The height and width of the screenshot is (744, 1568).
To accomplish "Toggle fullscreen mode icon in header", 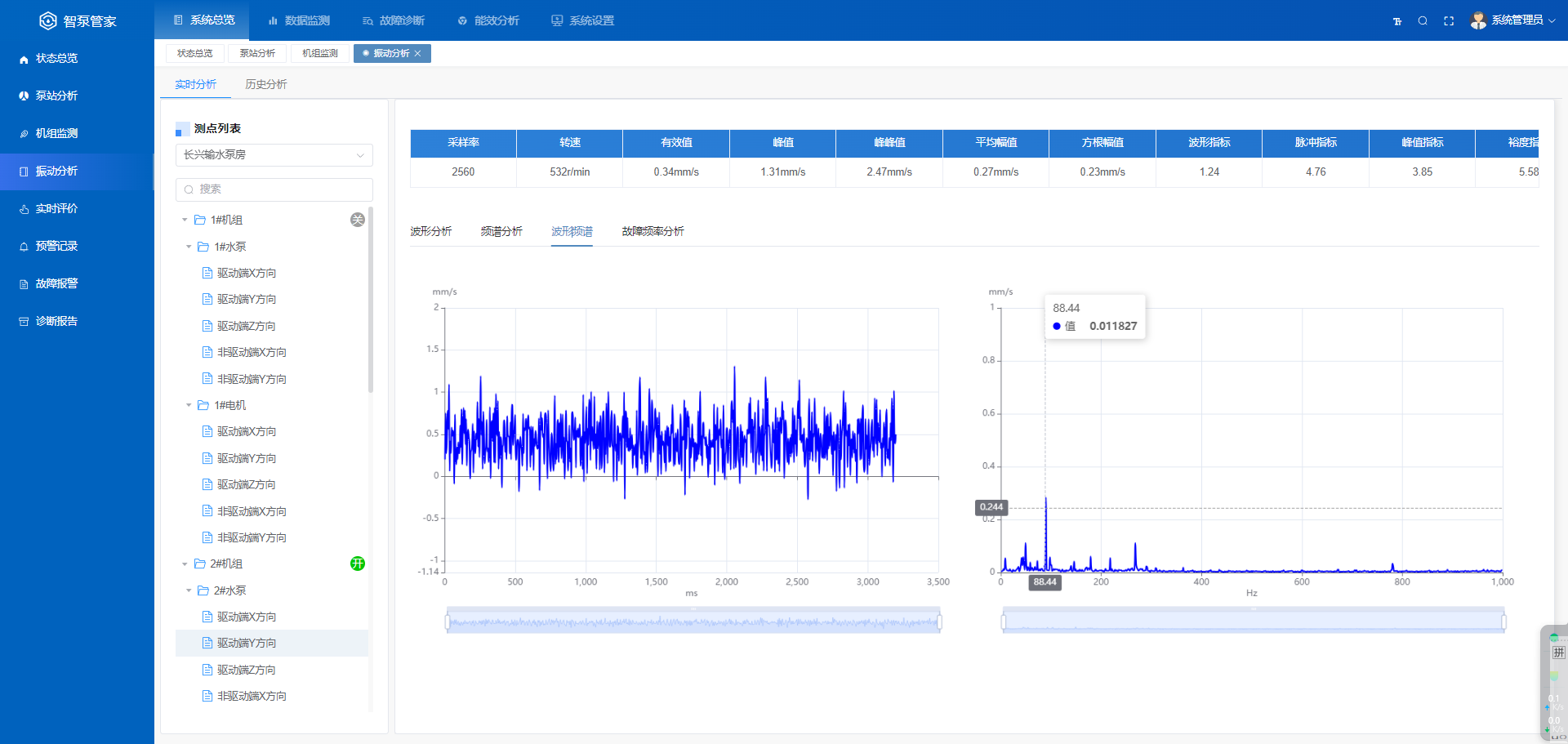I will (x=1449, y=21).
